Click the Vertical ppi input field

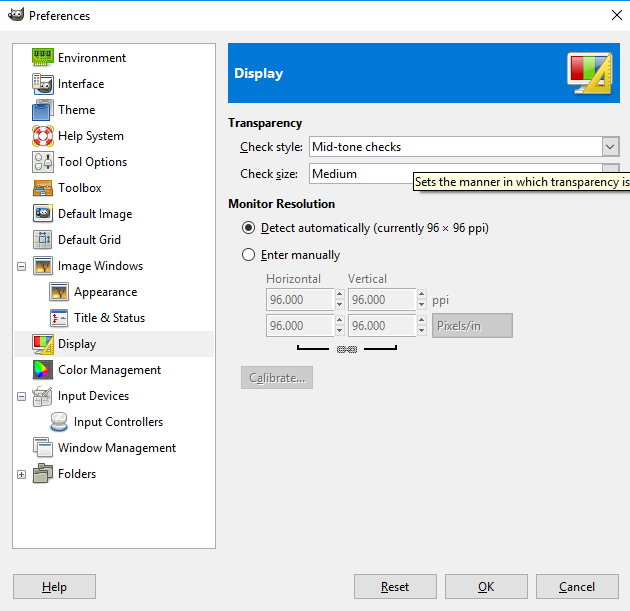click(382, 300)
